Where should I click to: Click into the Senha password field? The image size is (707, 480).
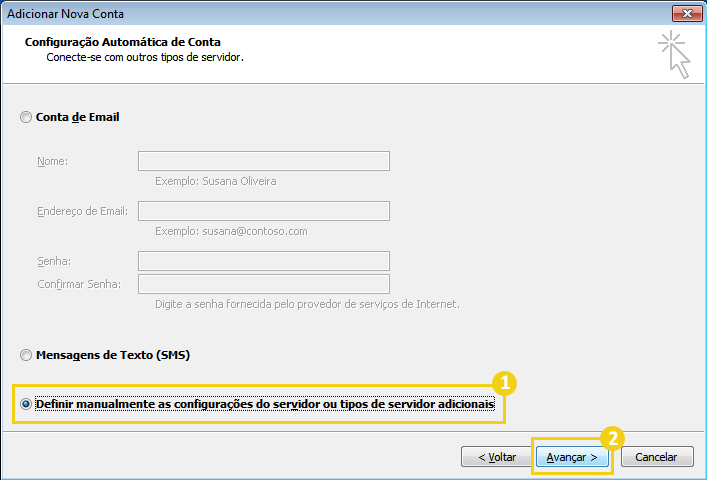coord(263,260)
